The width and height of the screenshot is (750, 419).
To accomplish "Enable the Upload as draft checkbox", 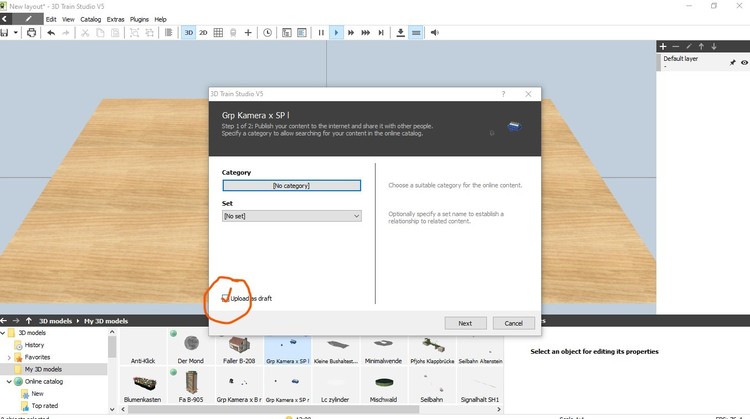I will click(225, 298).
